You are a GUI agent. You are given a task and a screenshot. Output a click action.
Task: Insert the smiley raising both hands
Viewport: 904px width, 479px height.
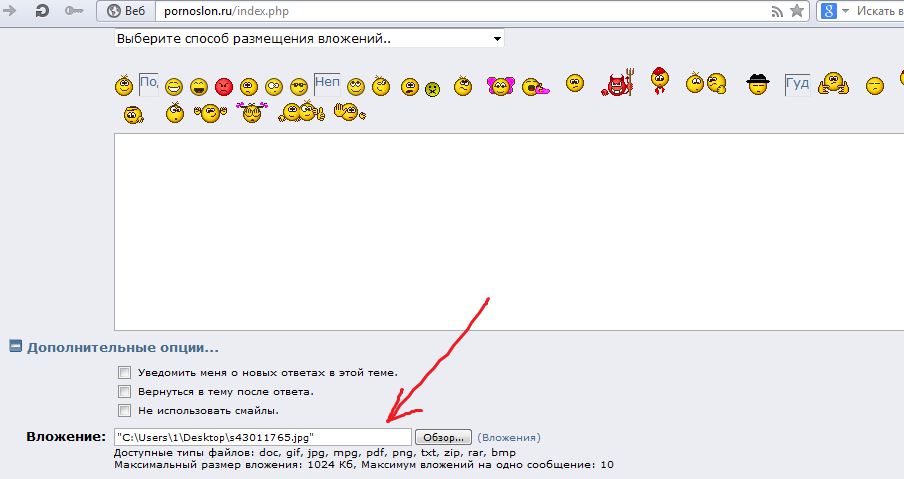click(x=210, y=113)
